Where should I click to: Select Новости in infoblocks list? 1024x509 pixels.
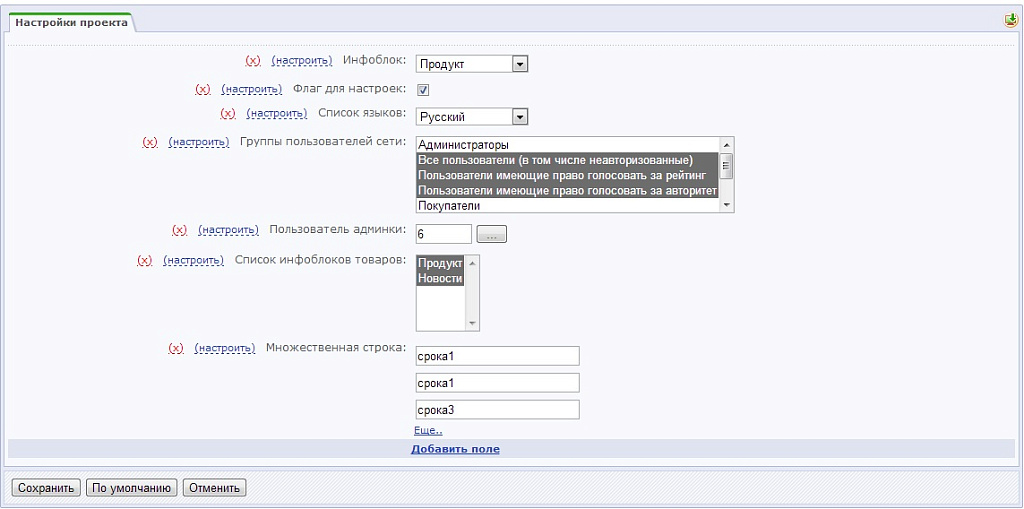440,278
